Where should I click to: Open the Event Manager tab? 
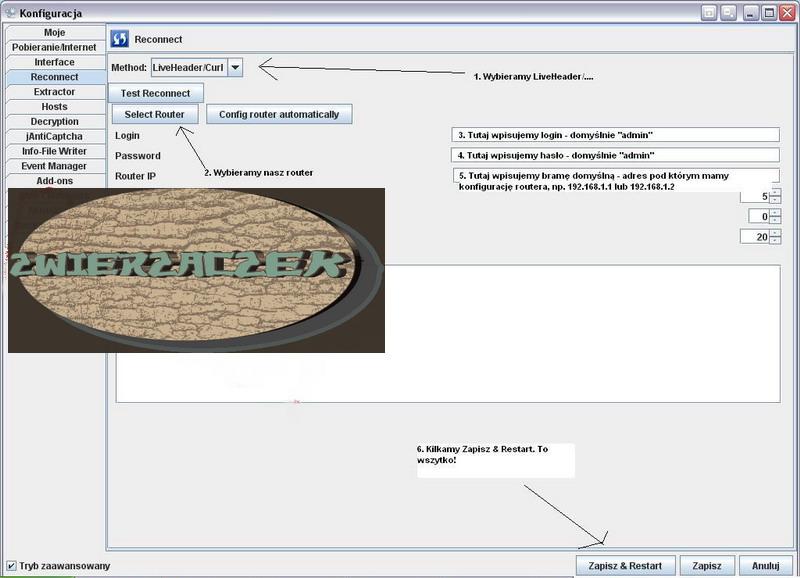click(54, 166)
